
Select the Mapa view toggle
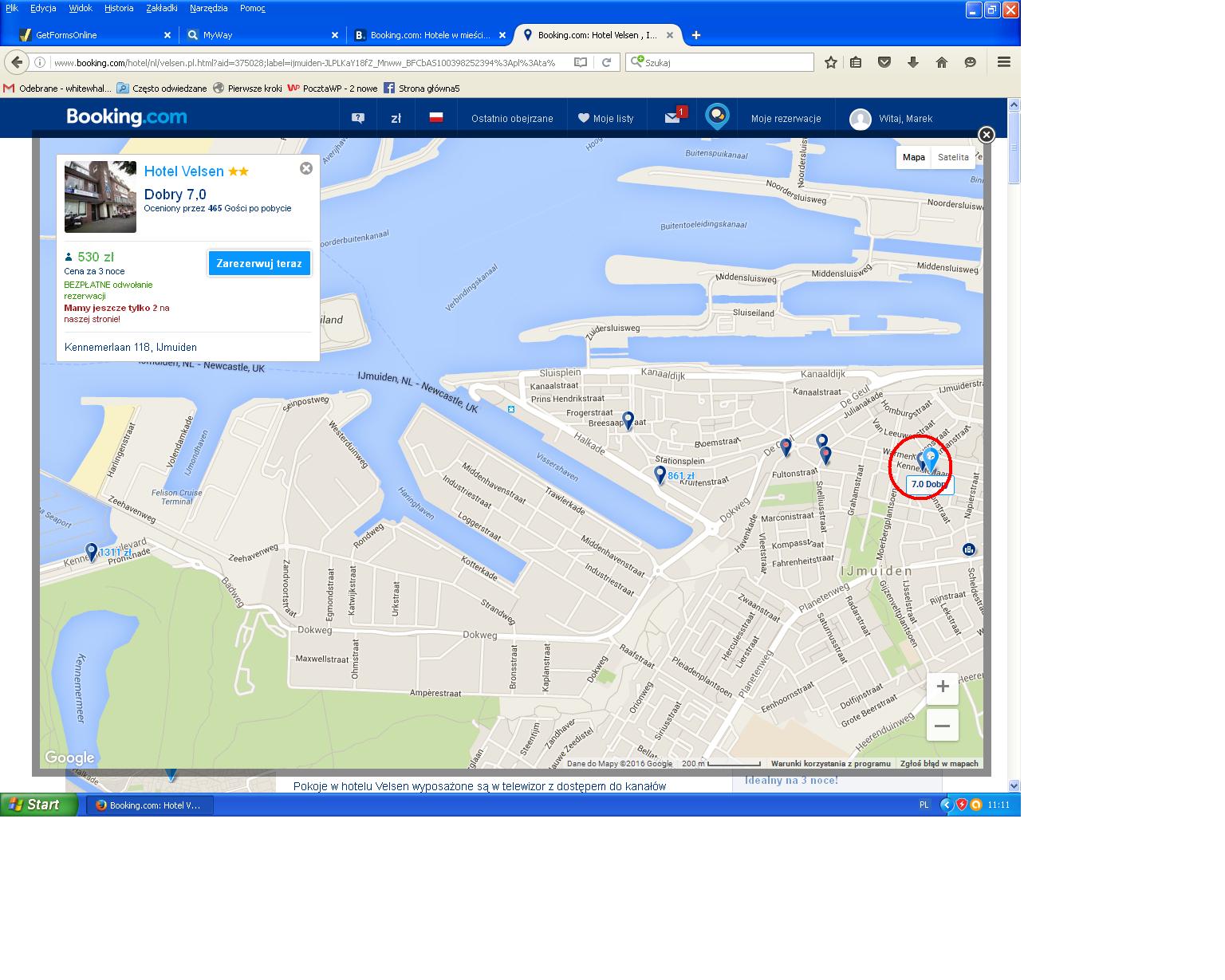coord(914,157)
